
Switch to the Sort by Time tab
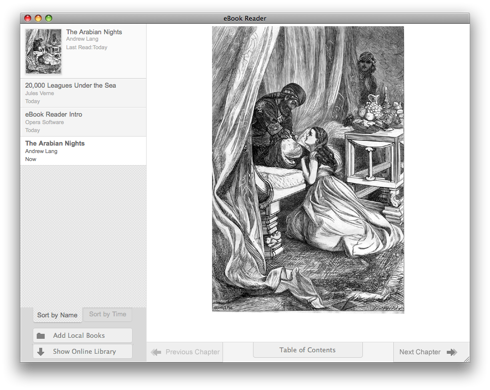(107, 314)
